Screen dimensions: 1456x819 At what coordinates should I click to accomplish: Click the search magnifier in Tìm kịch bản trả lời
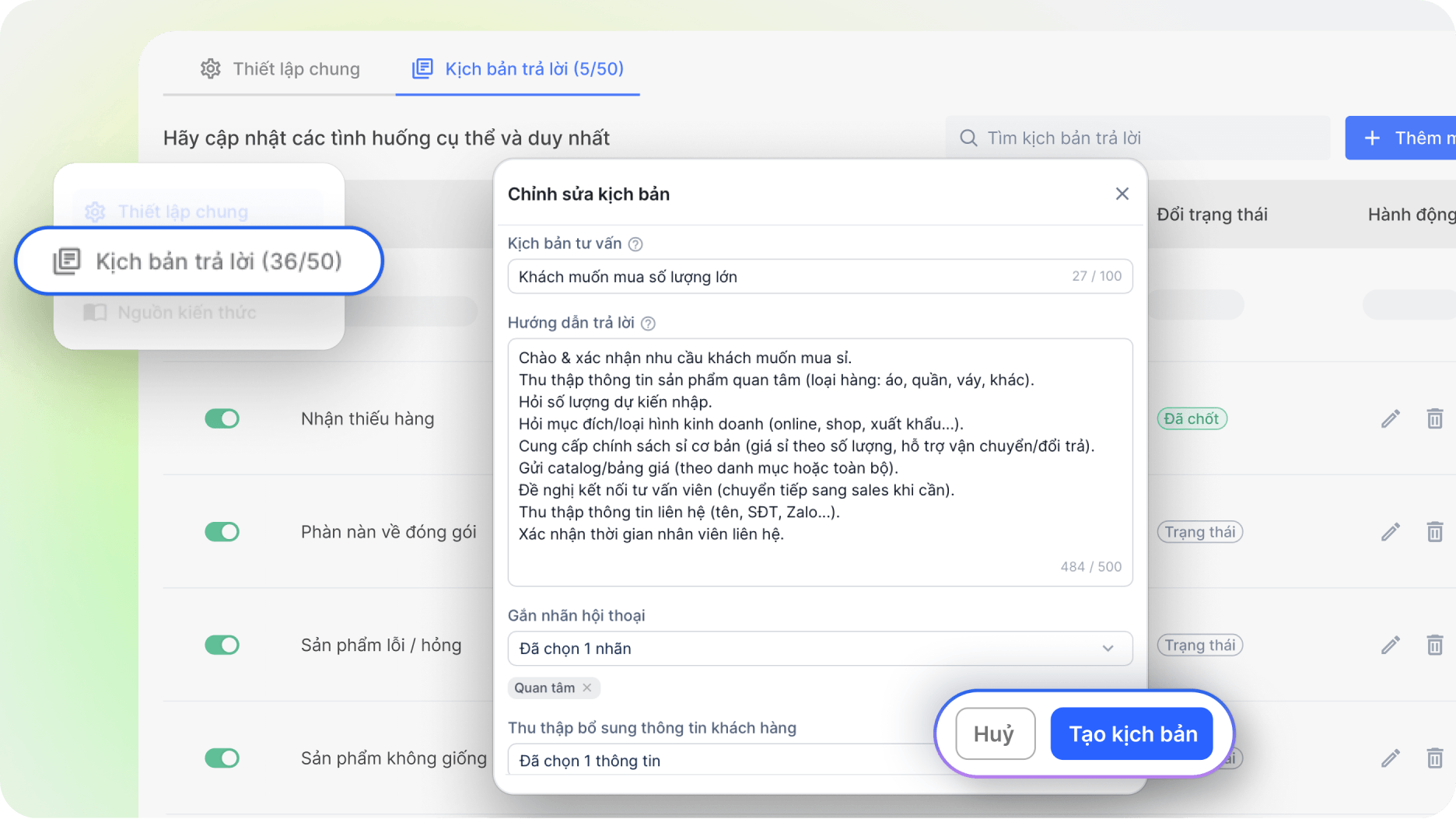(x=968, y=137)
